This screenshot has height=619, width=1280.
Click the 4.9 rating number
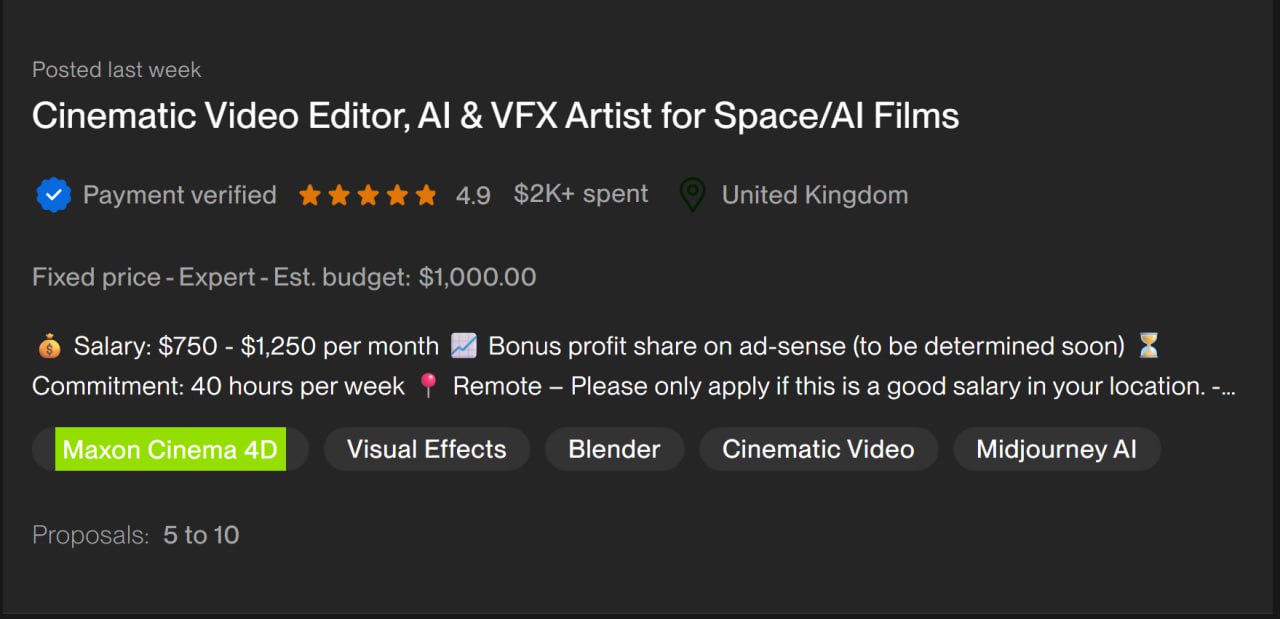473,196
